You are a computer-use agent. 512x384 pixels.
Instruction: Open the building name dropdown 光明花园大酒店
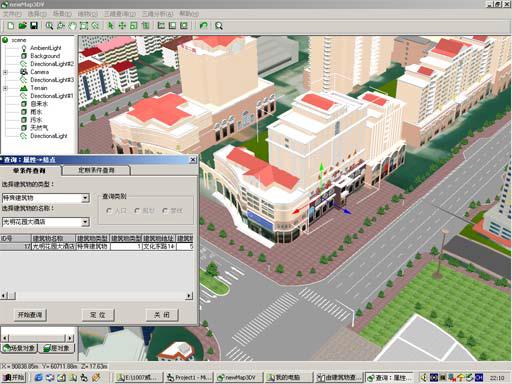85,222
